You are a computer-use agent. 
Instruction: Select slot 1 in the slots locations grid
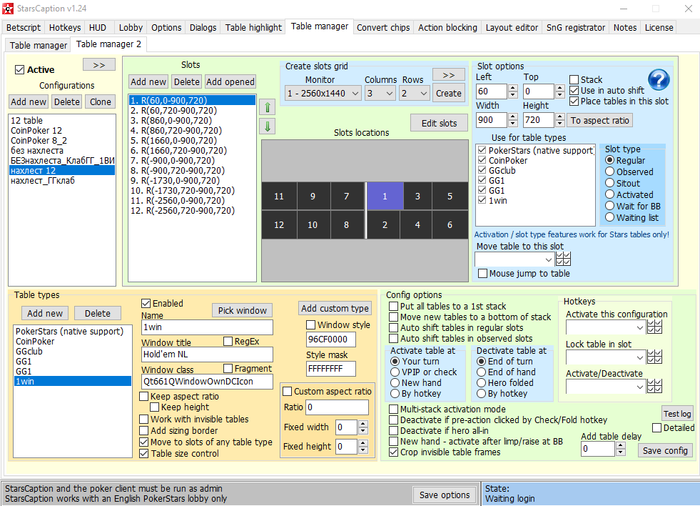click(383, 196)
